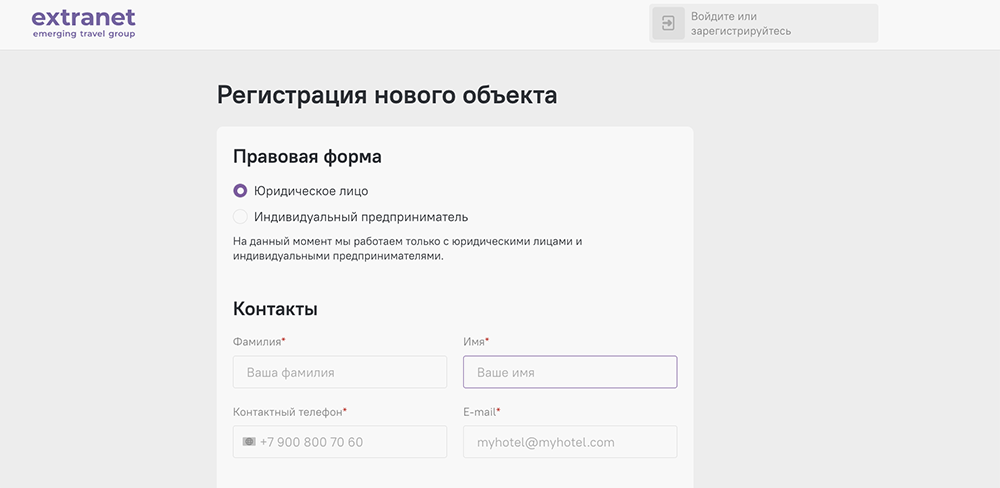
Task: Click the contact phone number field
Action: click(350, 442)
